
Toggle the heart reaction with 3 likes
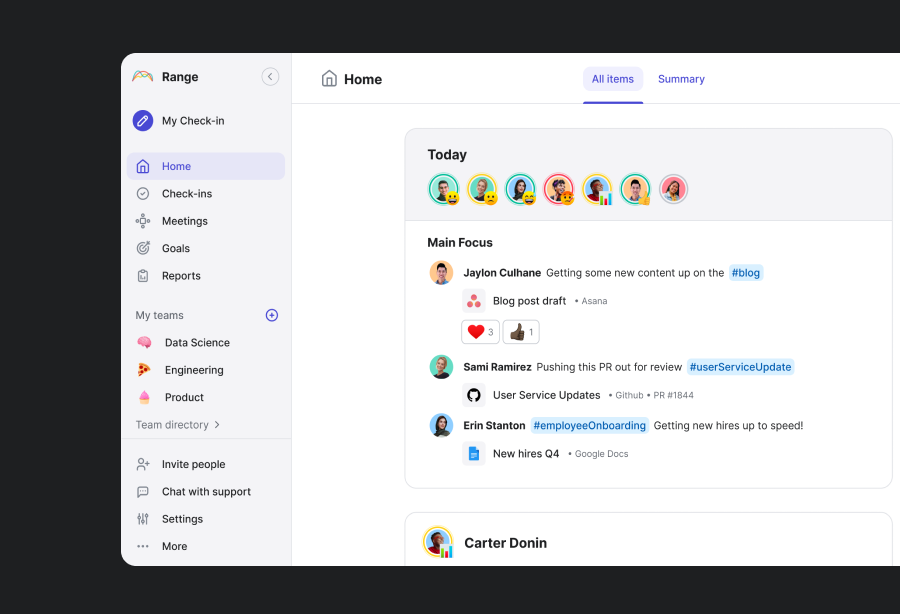coord(480,332)
